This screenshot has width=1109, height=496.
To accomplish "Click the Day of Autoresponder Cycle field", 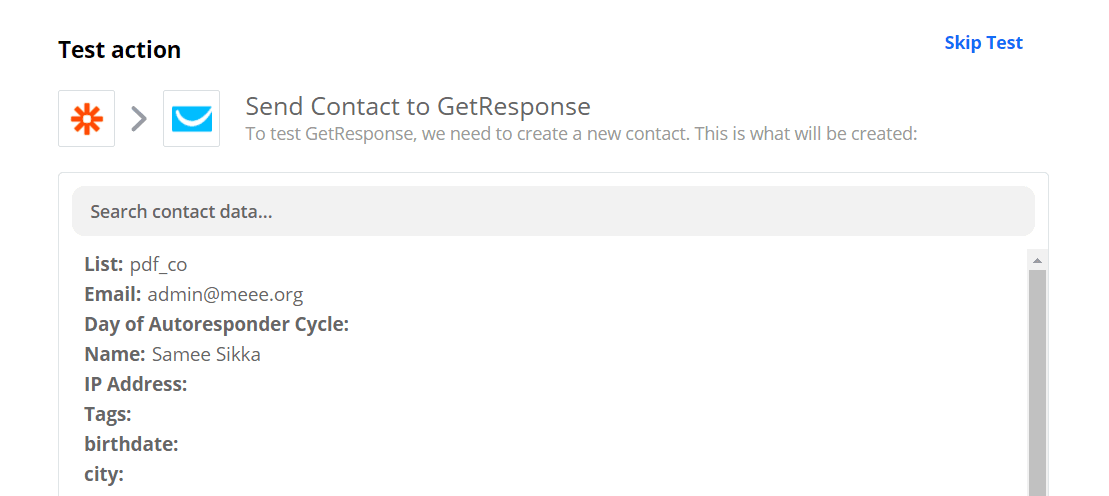I will 216,324.
